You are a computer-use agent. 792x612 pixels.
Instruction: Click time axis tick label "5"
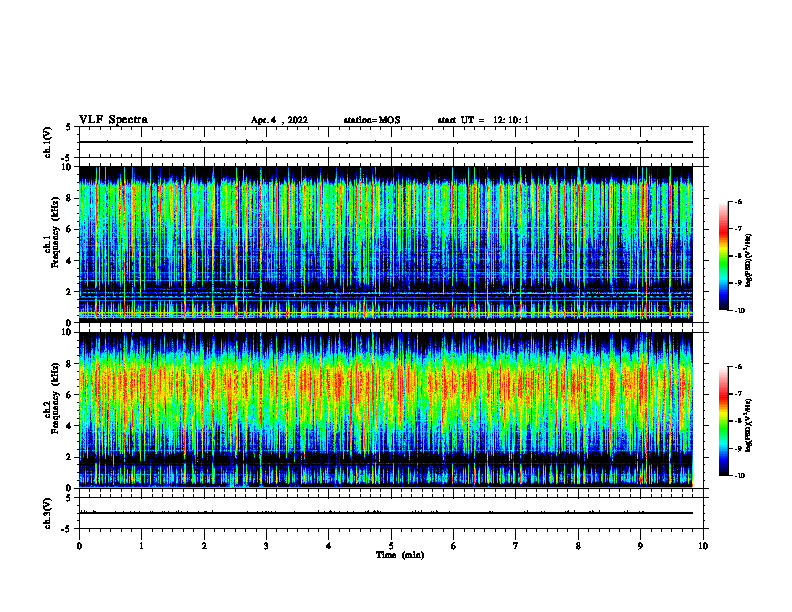pos(391,546)
